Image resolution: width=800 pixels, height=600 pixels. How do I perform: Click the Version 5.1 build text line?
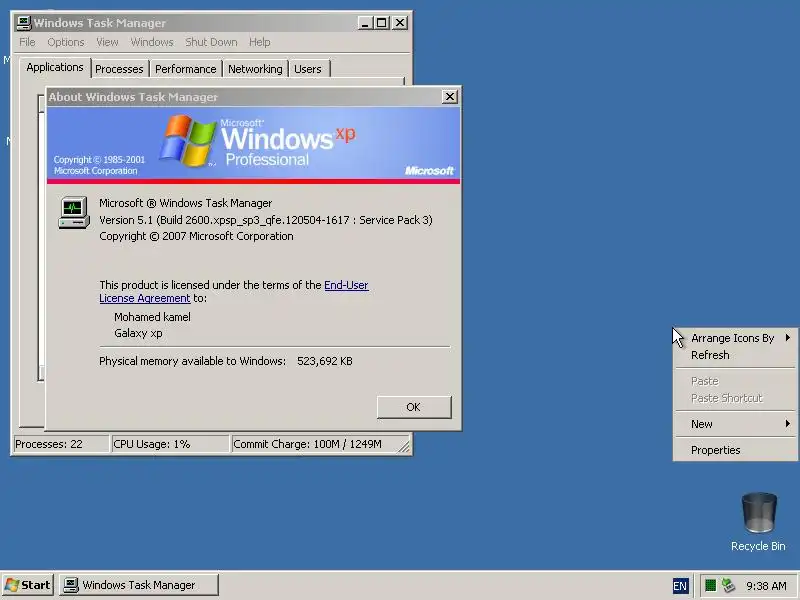point(265,220)
